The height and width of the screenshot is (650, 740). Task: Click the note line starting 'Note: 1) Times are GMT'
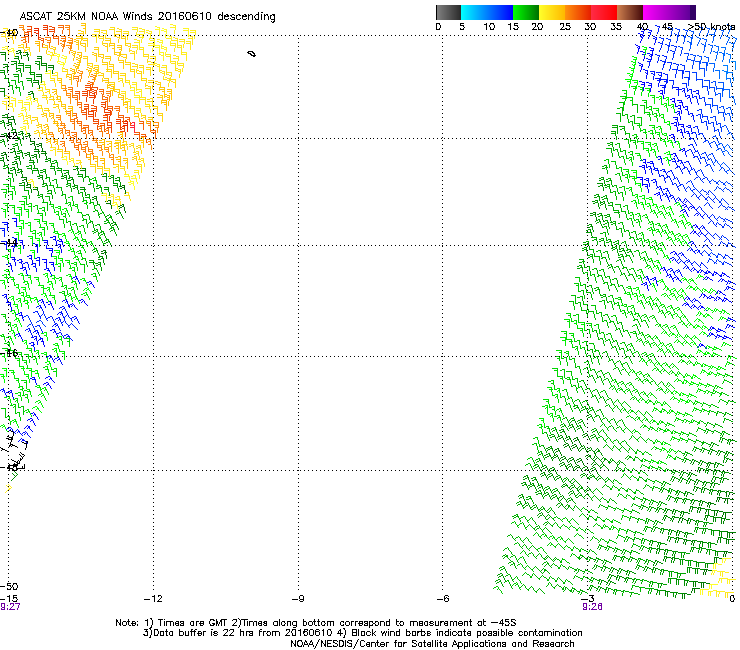click(x=316, y=623)
